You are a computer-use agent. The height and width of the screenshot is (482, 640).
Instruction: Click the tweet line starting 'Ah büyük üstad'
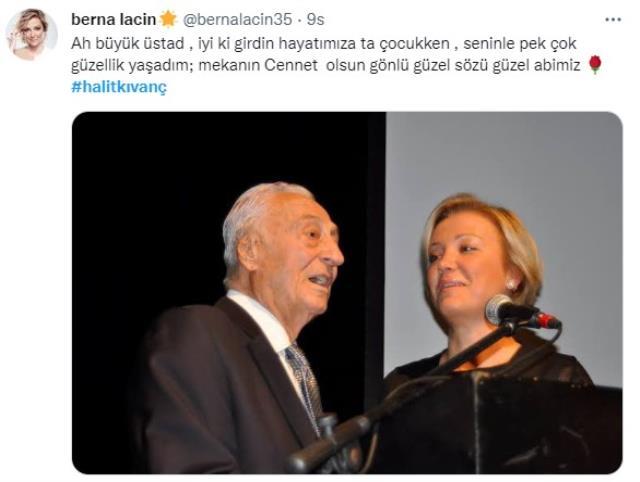tap(324, 43)
